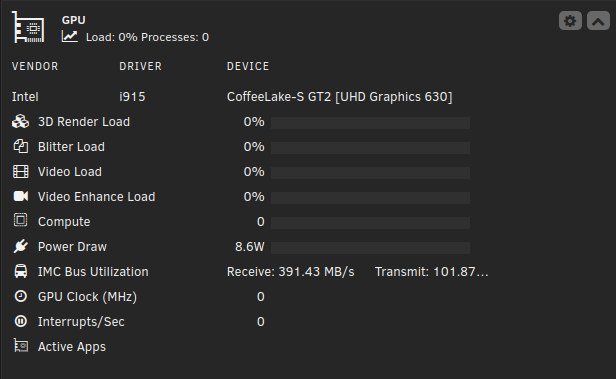Click the IMC Bus Utilization bus icon
This screenshot has width=616, height=379.
coord(20,271)
